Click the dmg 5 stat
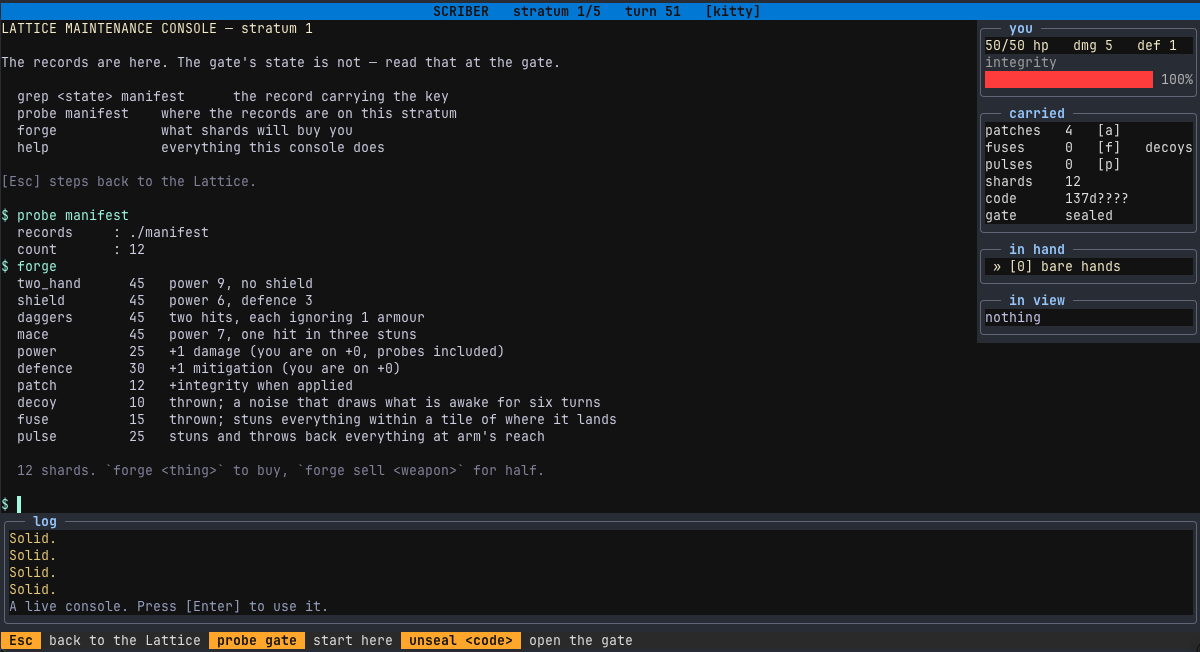The width and height of the screenshot is (1200, 652). tap(1093, 45)
